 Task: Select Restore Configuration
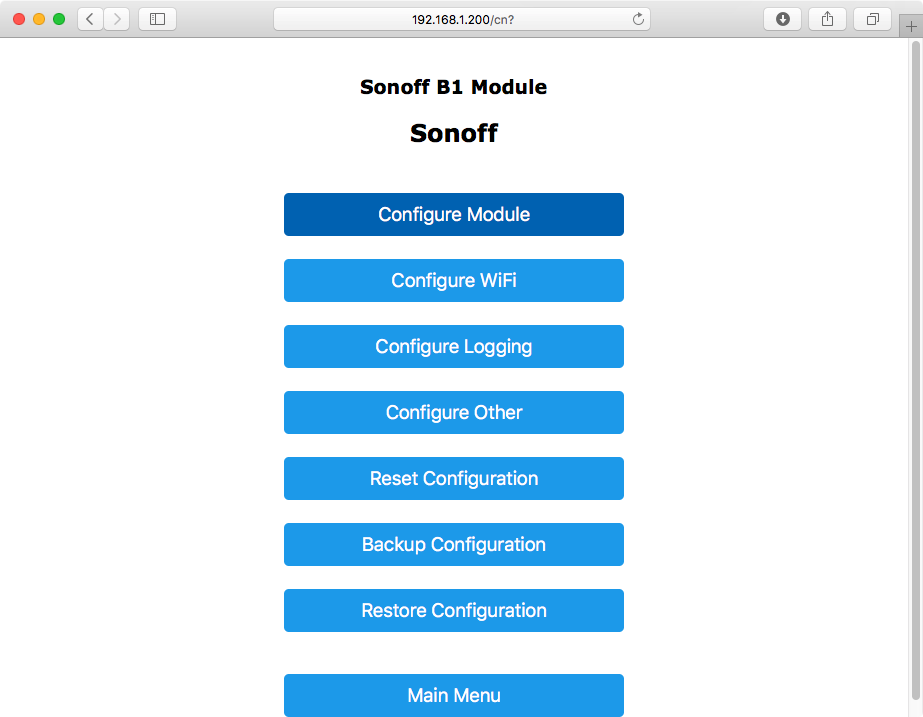point(454,610)
